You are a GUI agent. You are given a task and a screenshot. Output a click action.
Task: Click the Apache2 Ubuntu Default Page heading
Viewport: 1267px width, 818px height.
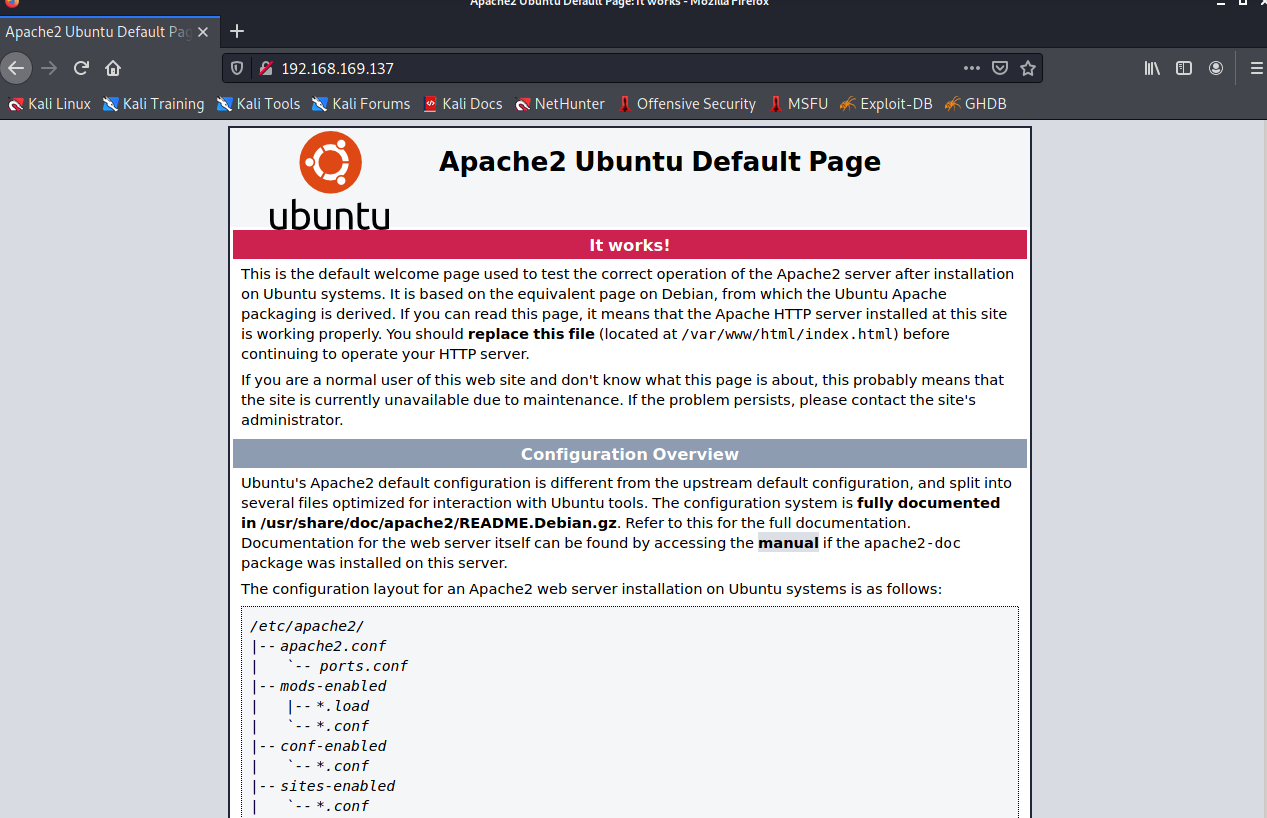tap(660, 162)
